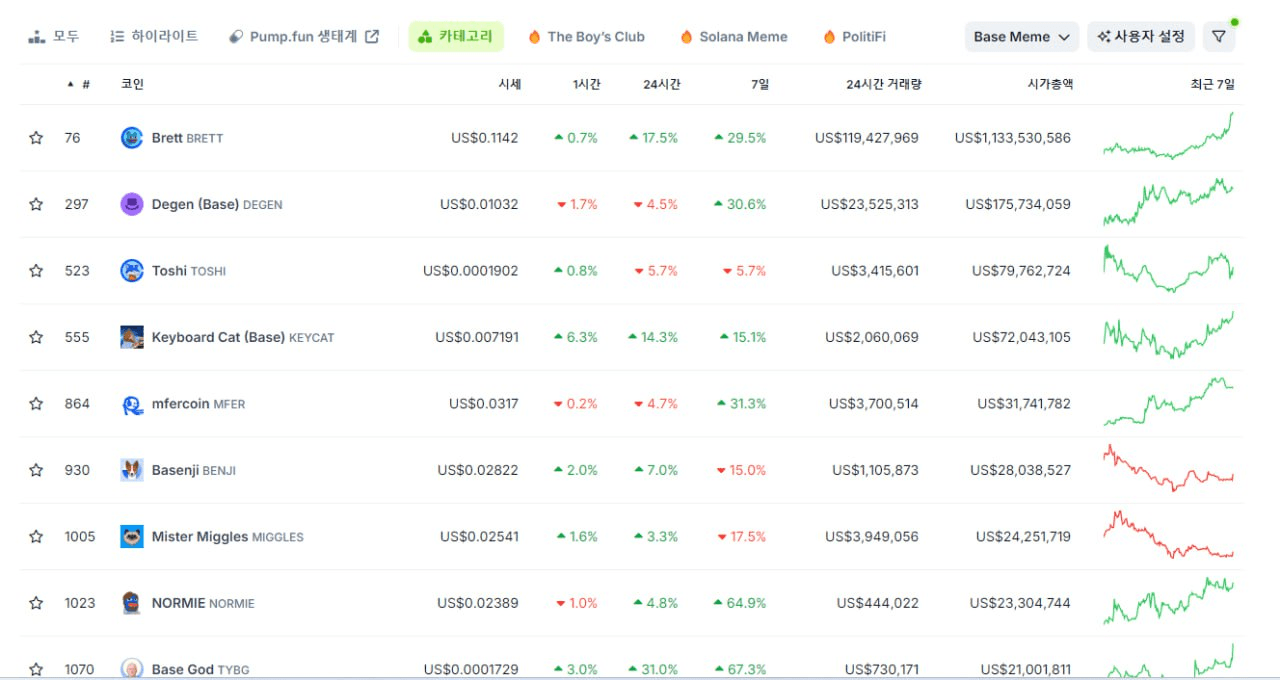Click the fire icon beside The Boy's Club

coord(534,37)
